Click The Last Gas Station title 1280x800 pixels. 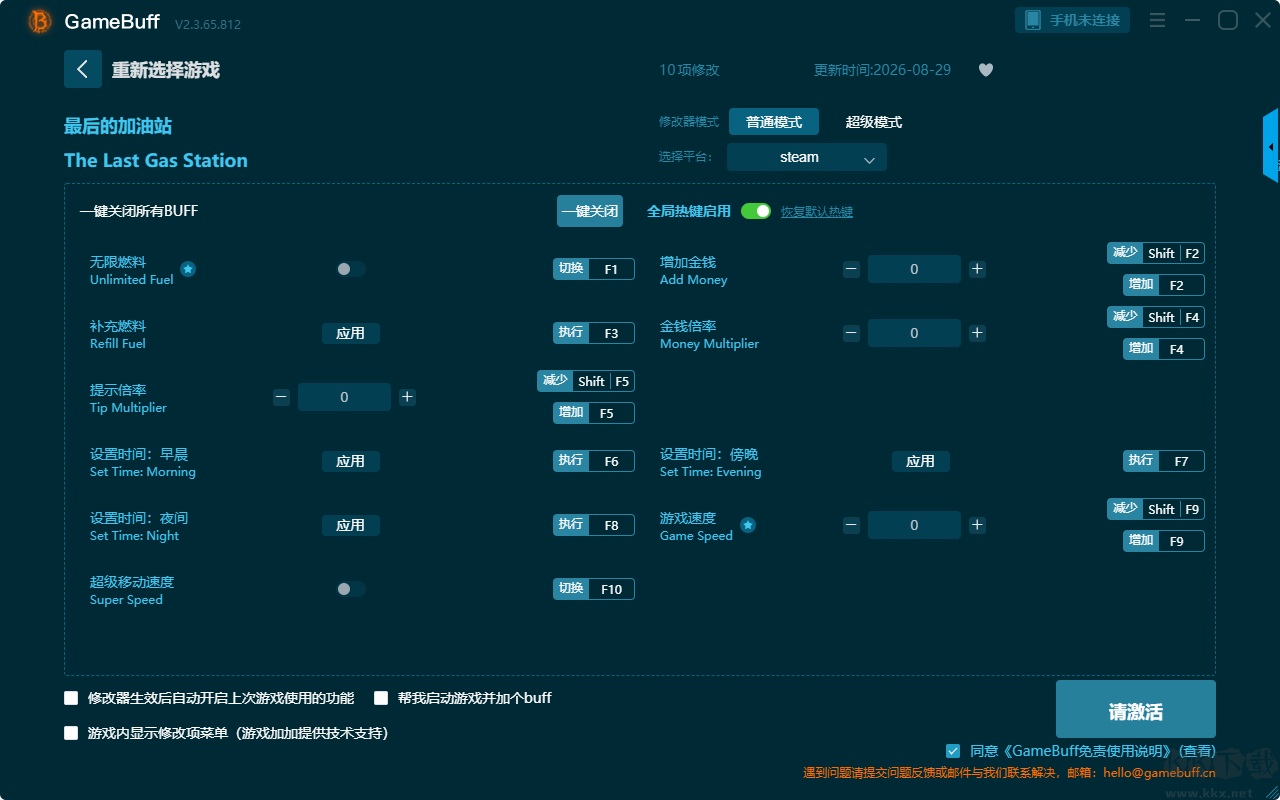tap(156, 161)
